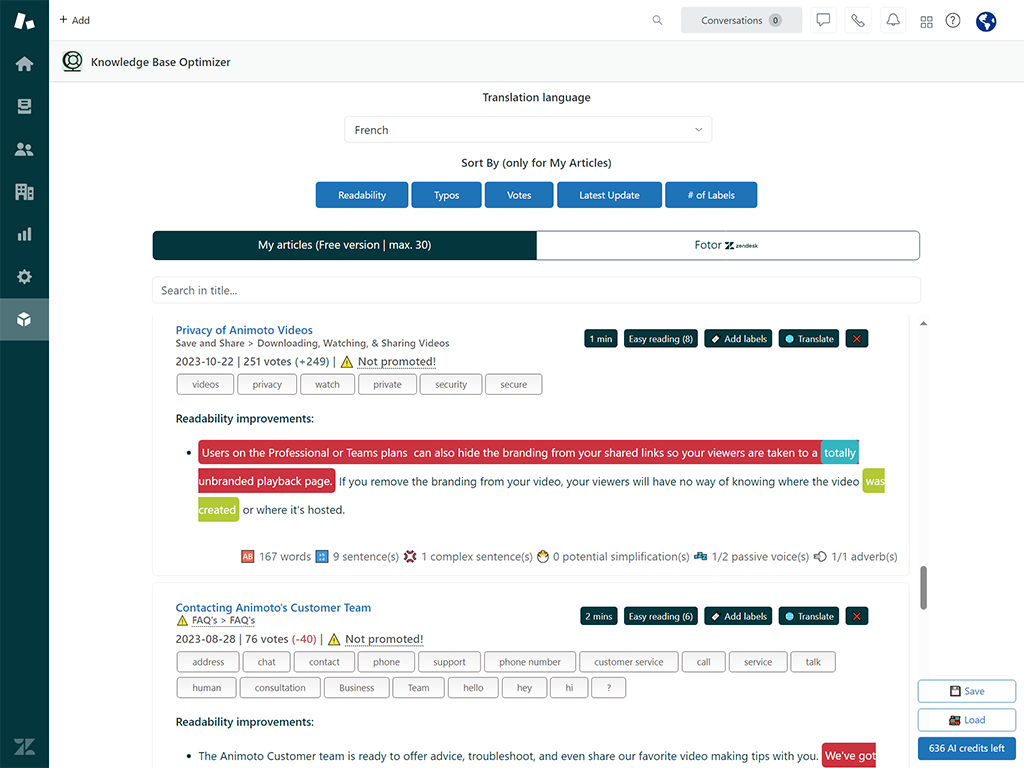The height and width of the screenshot is (768, 1024).
Task: Switch to the Fotor Zendesk tab
Action: pyautogui.click(x=727, y=245)
